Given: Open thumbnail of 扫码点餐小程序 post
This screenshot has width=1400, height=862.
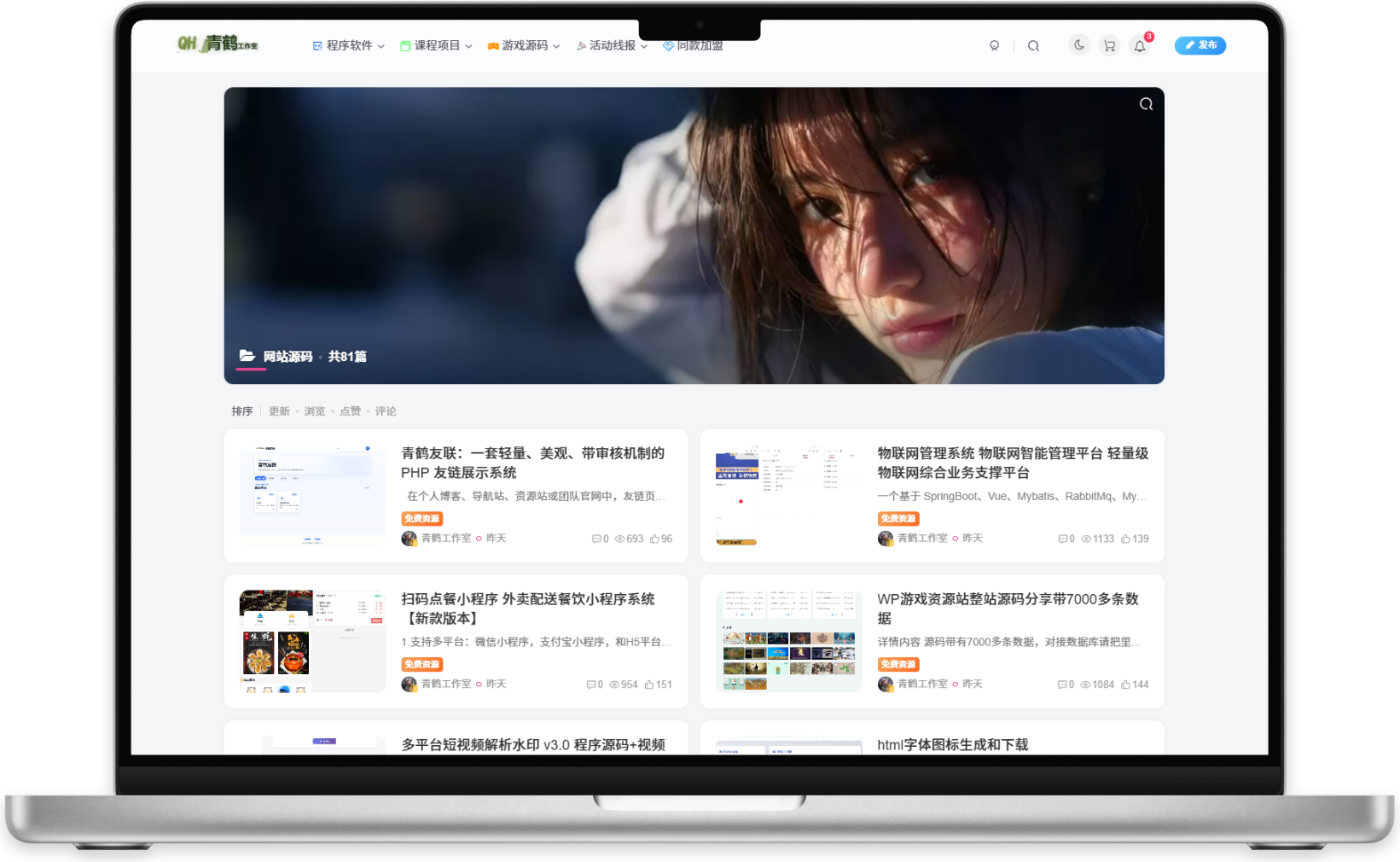Looking at the screenshot, I should click(312, 641).
